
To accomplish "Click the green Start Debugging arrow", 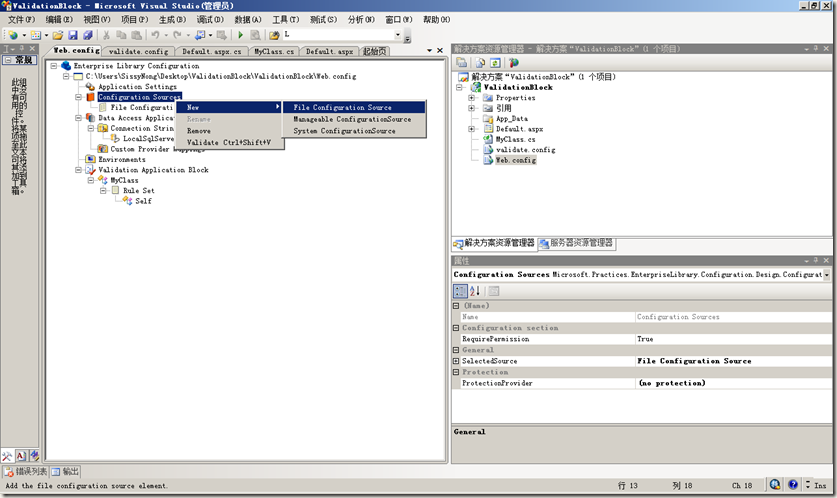I will tap(240, 35).
